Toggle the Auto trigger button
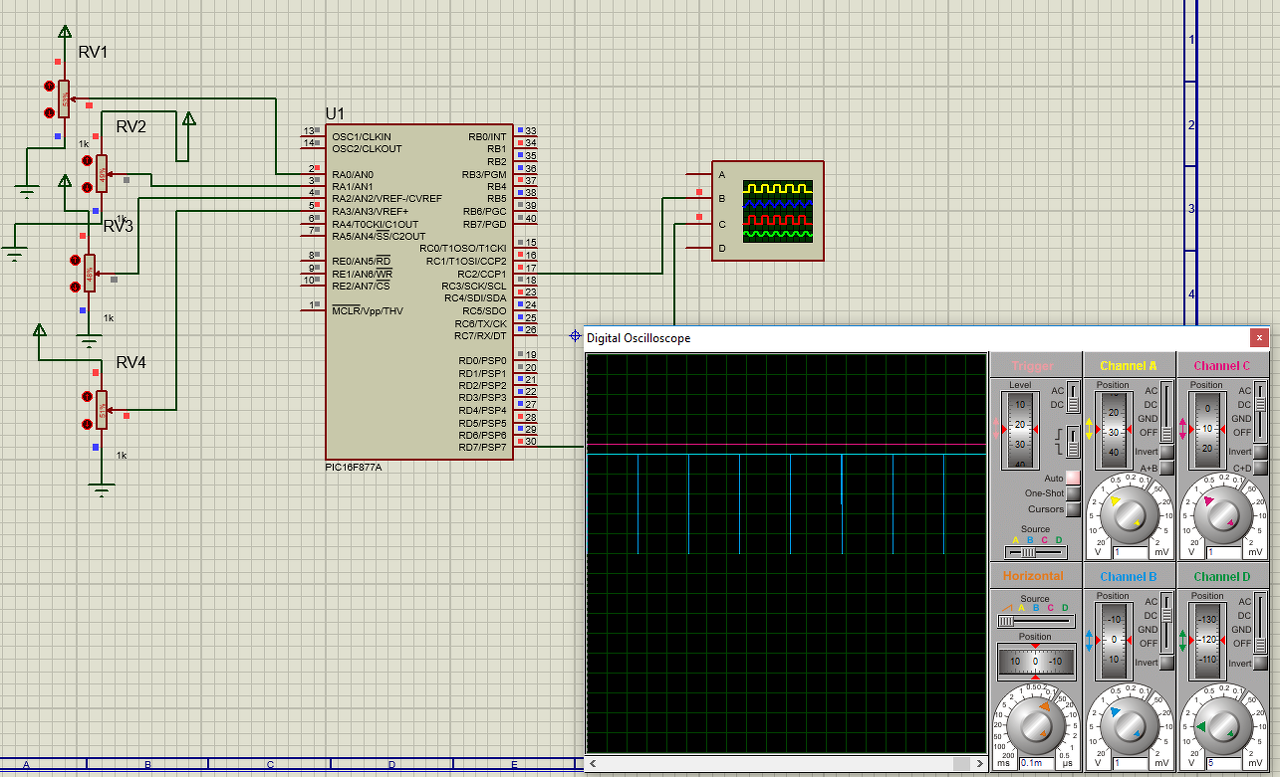Image resolution: width=1280 pixels, height=777 pixels. [1073, 479]
